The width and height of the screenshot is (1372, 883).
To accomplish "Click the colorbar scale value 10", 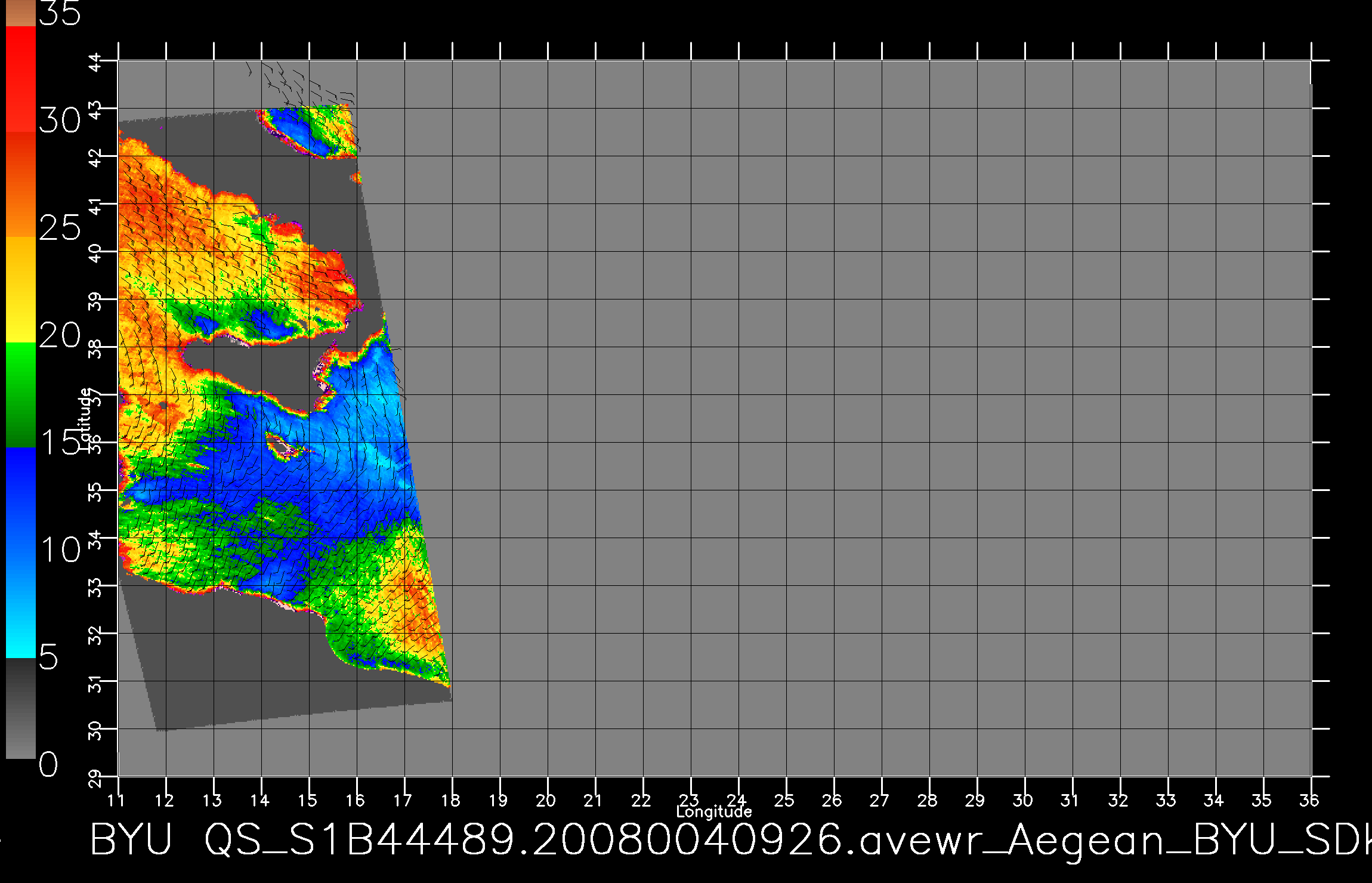I will click(60, 549).
